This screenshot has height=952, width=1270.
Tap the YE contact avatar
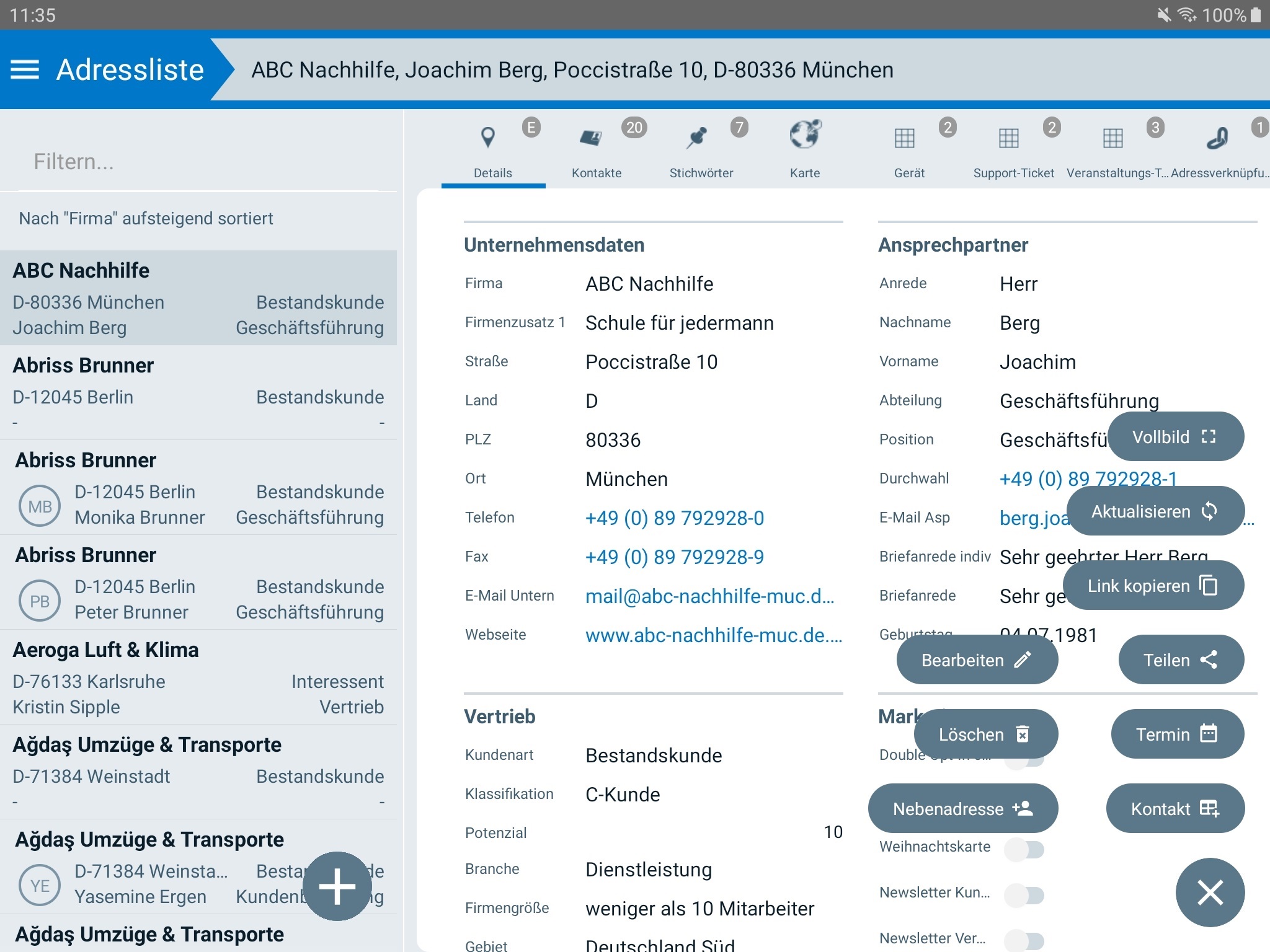pyautogui.click(x=40, y=886)
